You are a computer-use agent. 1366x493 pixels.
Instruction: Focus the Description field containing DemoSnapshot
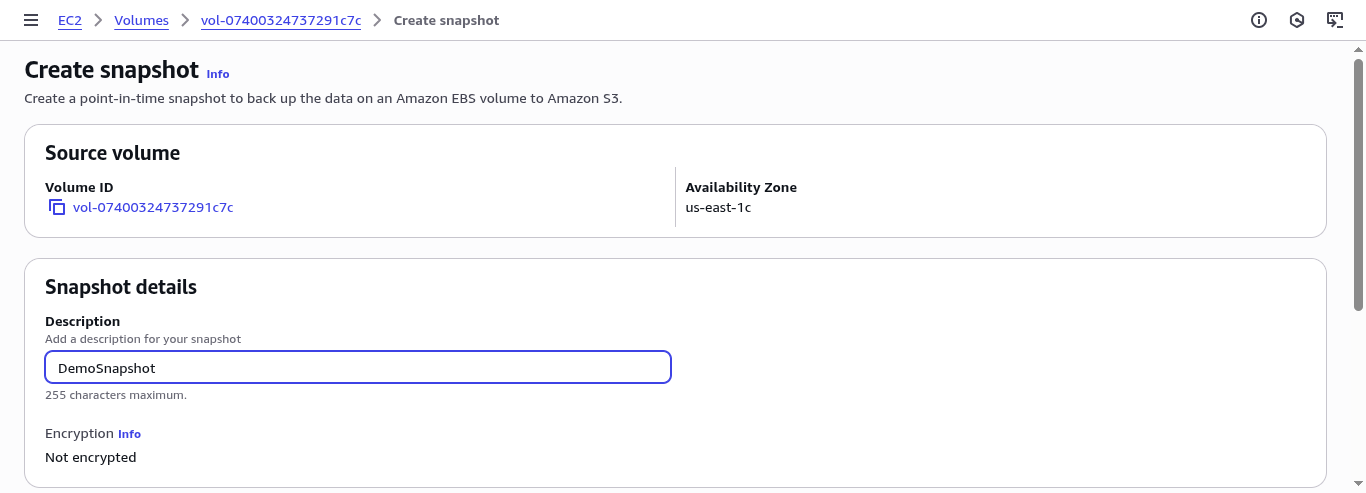click(x=358, y=367)
